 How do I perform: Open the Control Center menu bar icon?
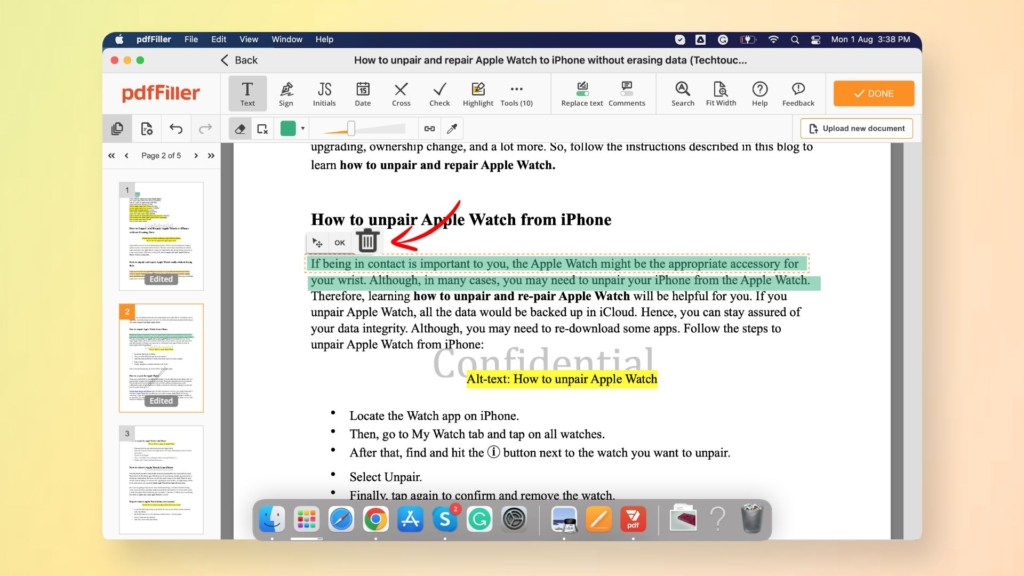pos(816,39)
